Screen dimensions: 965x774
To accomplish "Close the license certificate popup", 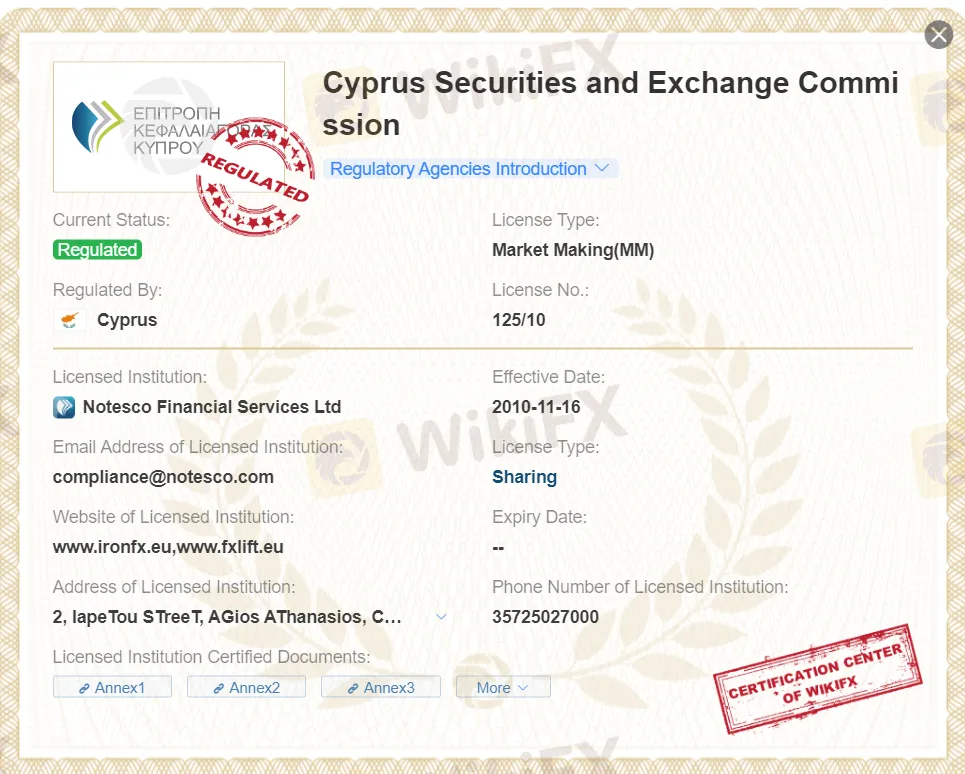I will tap(939, 34).
